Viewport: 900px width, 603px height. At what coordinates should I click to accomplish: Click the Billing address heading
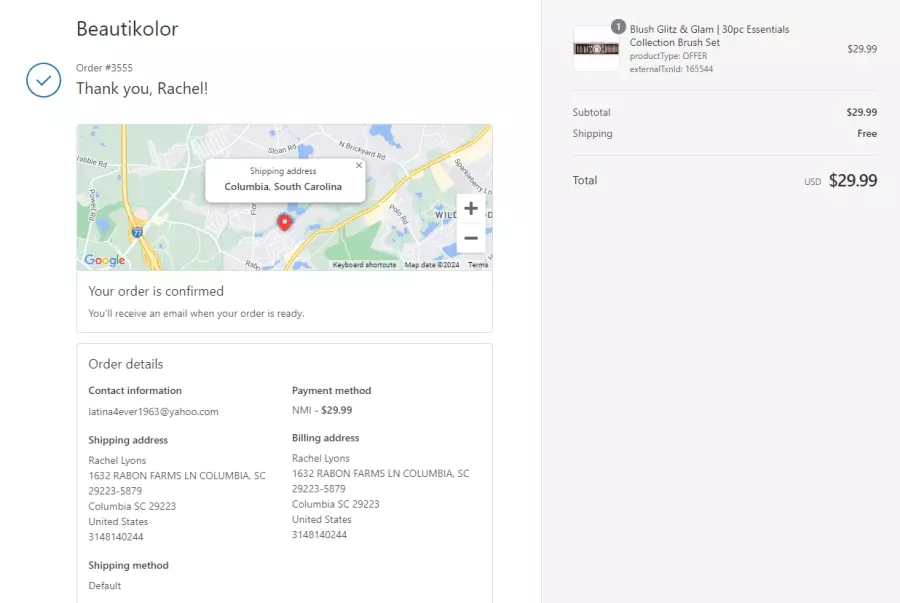325,438
